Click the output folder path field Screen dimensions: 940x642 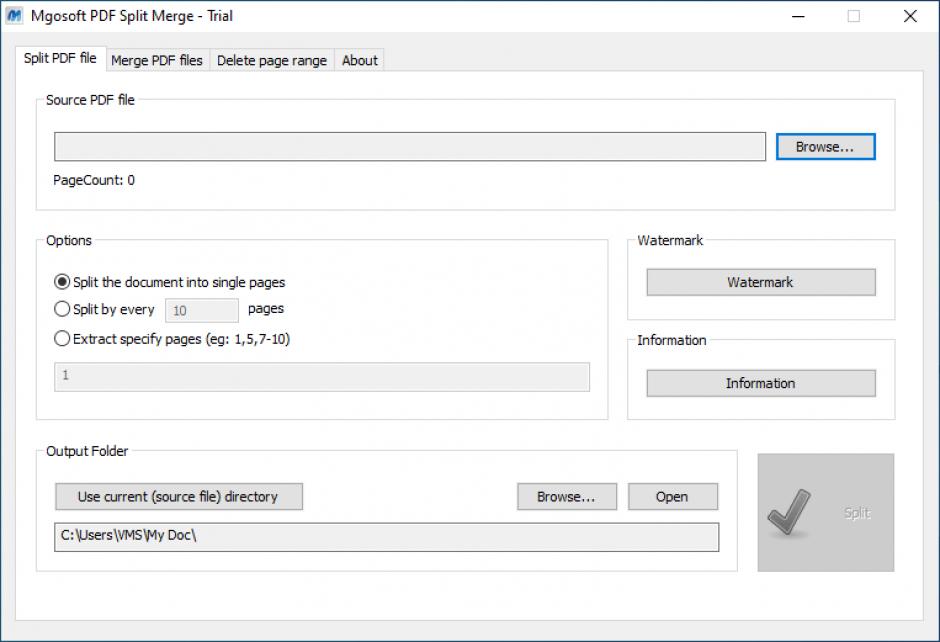click(x=387, y=536)
